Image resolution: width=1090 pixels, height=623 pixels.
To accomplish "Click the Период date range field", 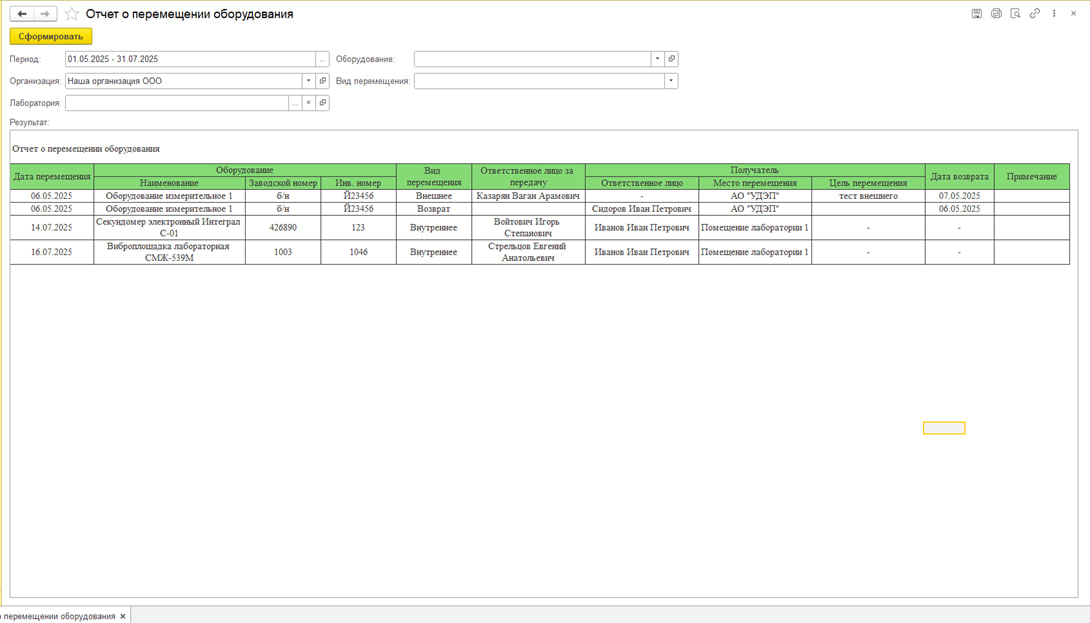I will (x=190, y=59).
